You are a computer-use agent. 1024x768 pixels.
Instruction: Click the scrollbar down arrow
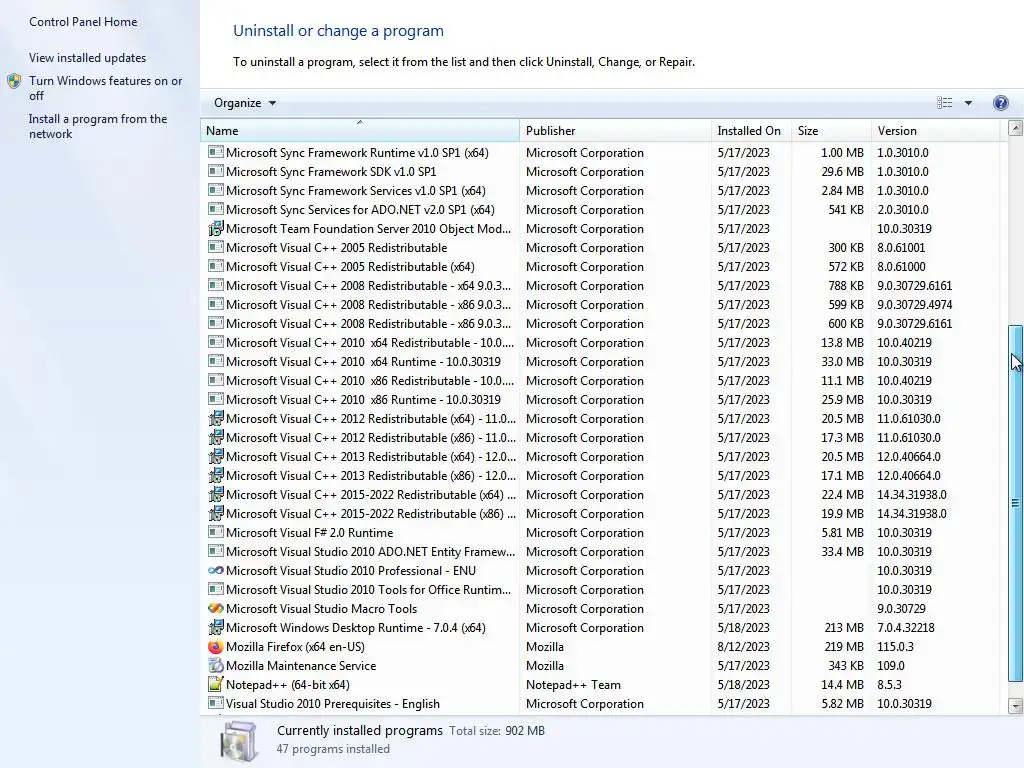(1015, 705)
